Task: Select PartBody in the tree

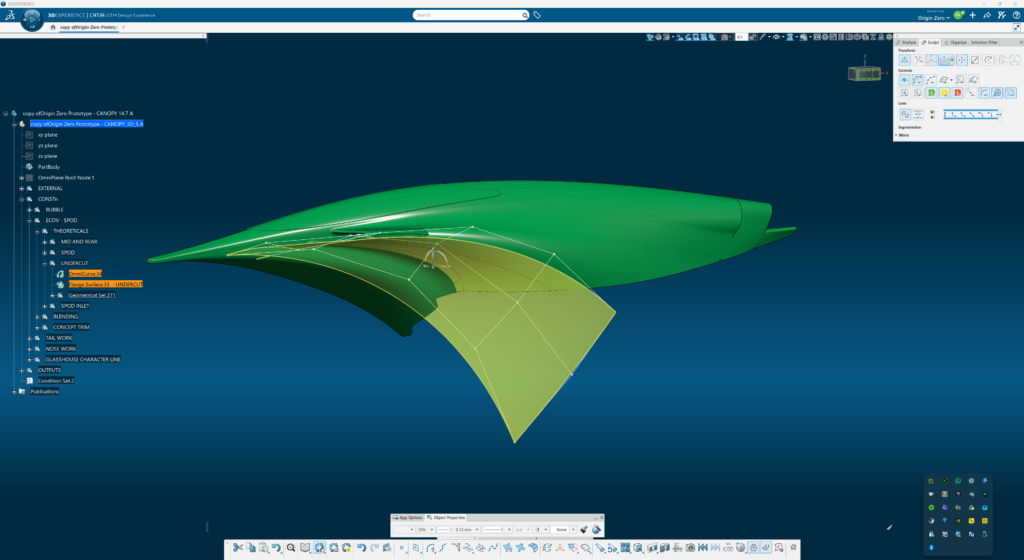Action: (x=48, y=166)
